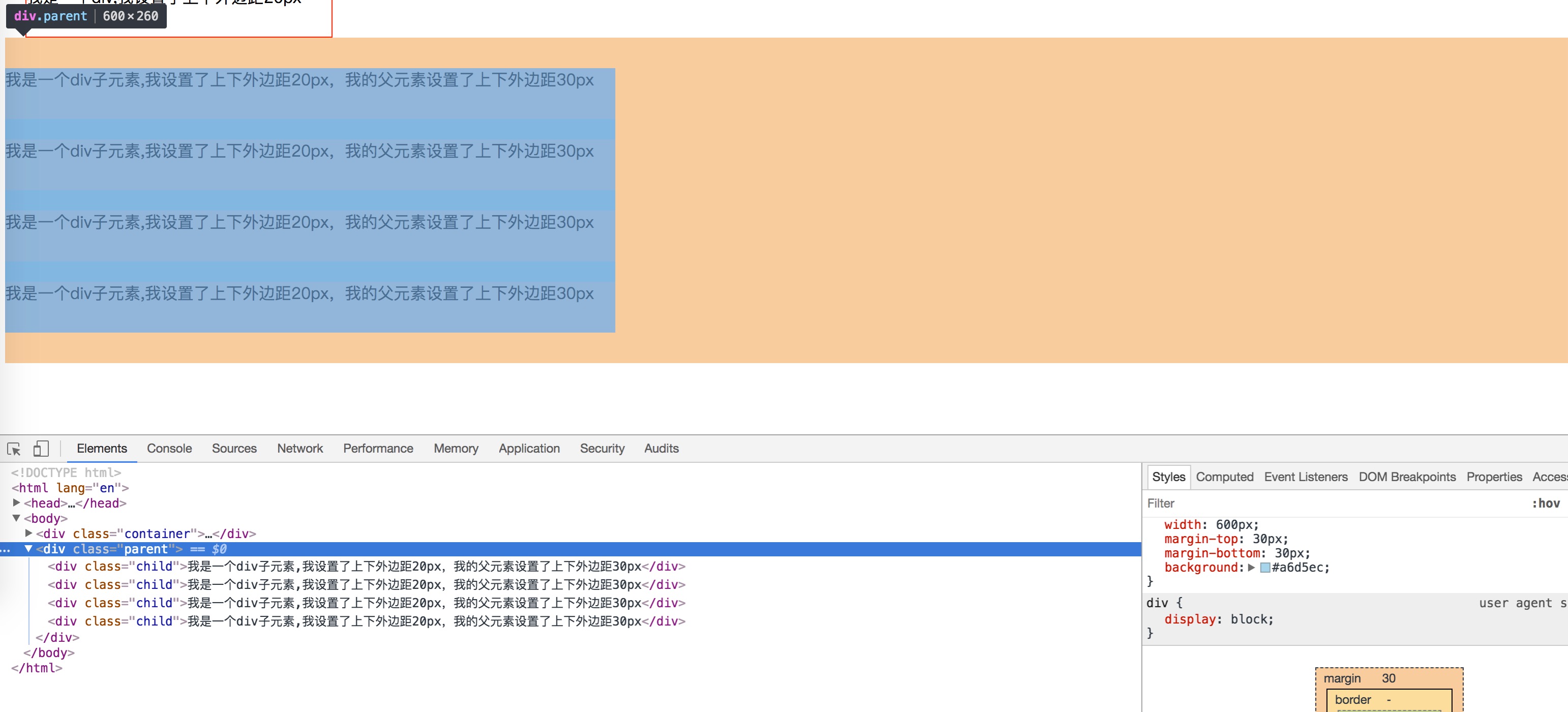Click the first child text block in page
The height and width of the screenshot is (712, 1568).
point(310,93)
